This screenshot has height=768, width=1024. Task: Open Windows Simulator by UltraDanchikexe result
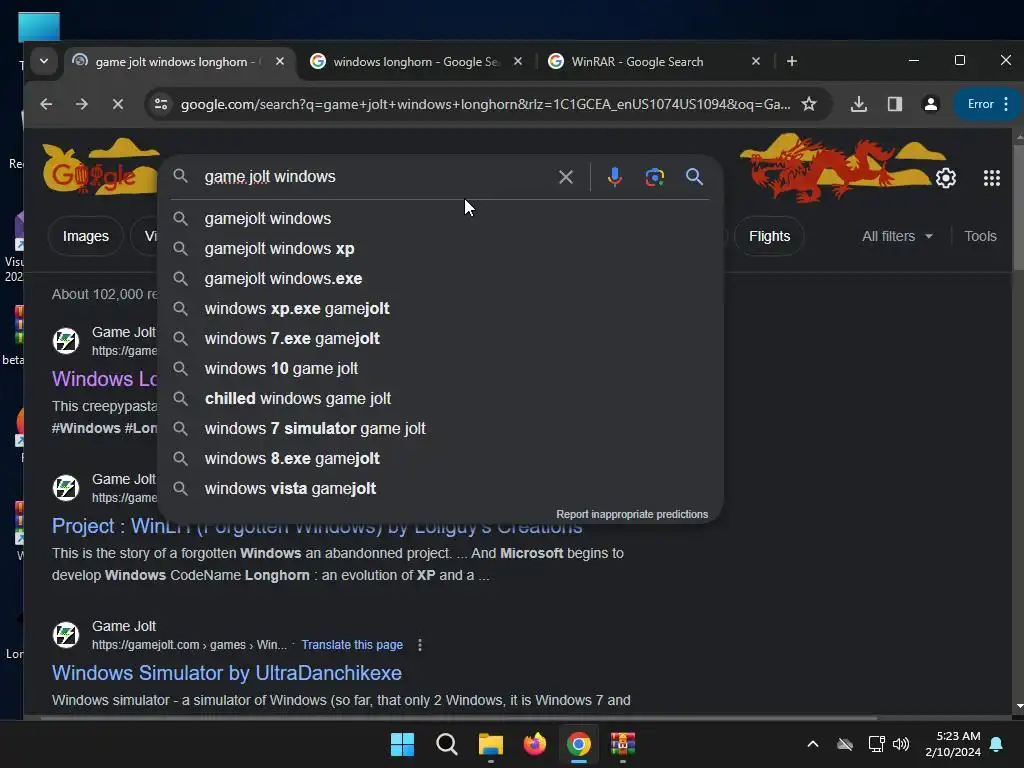point(227,673)
